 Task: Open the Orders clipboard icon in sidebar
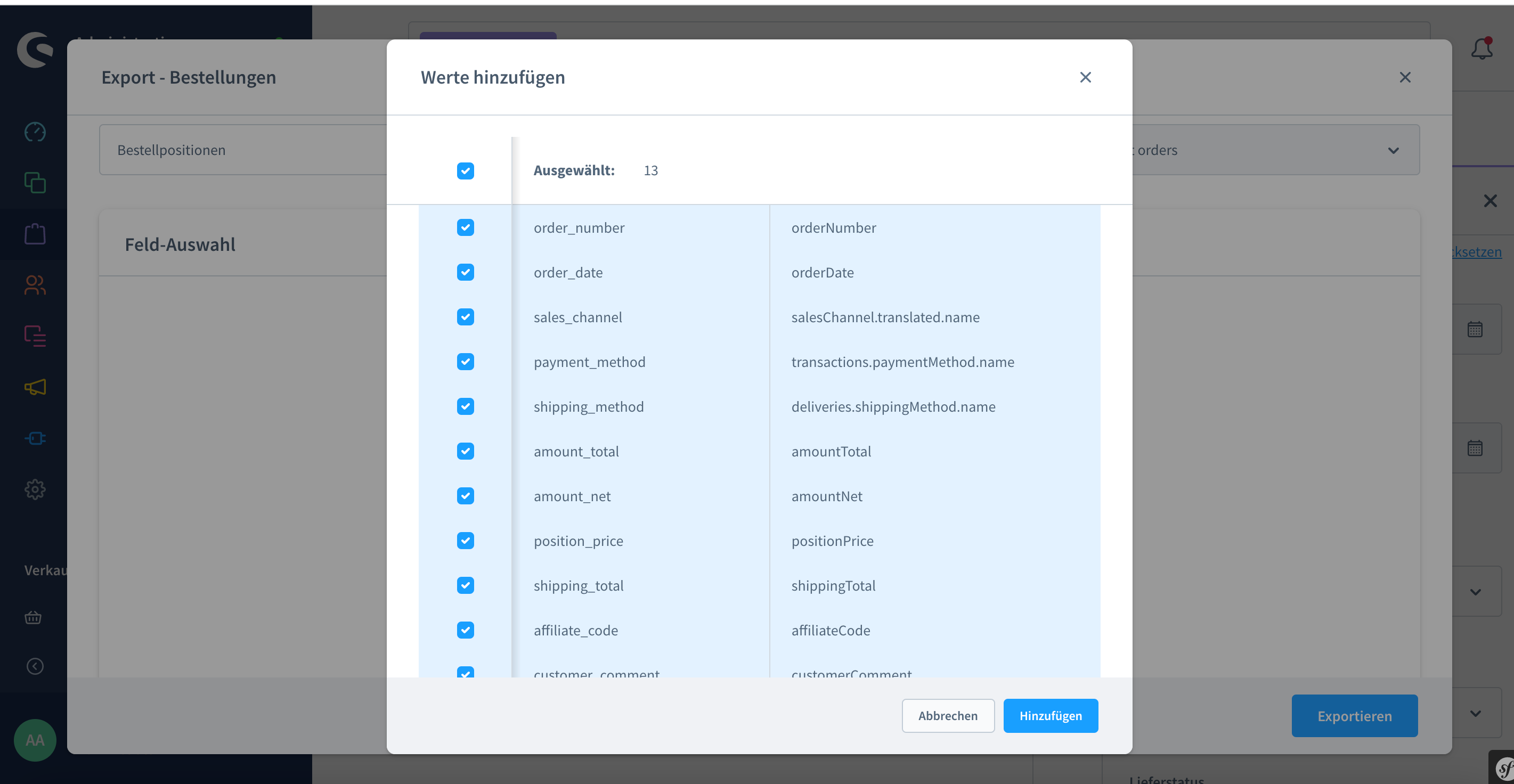coord(35,233)
